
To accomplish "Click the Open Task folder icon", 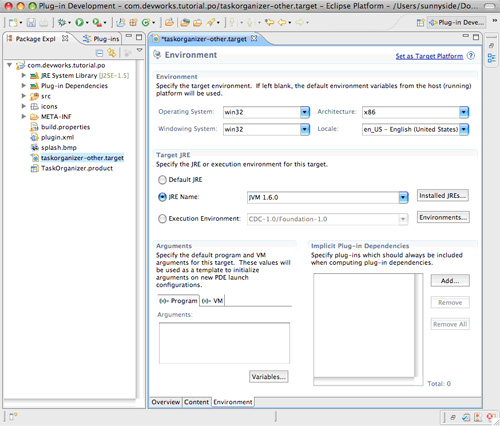I will (198, 23).
